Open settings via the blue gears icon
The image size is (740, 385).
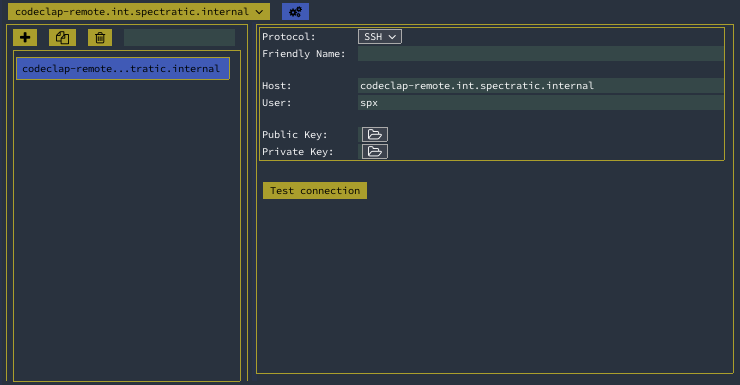click(295, 12)
